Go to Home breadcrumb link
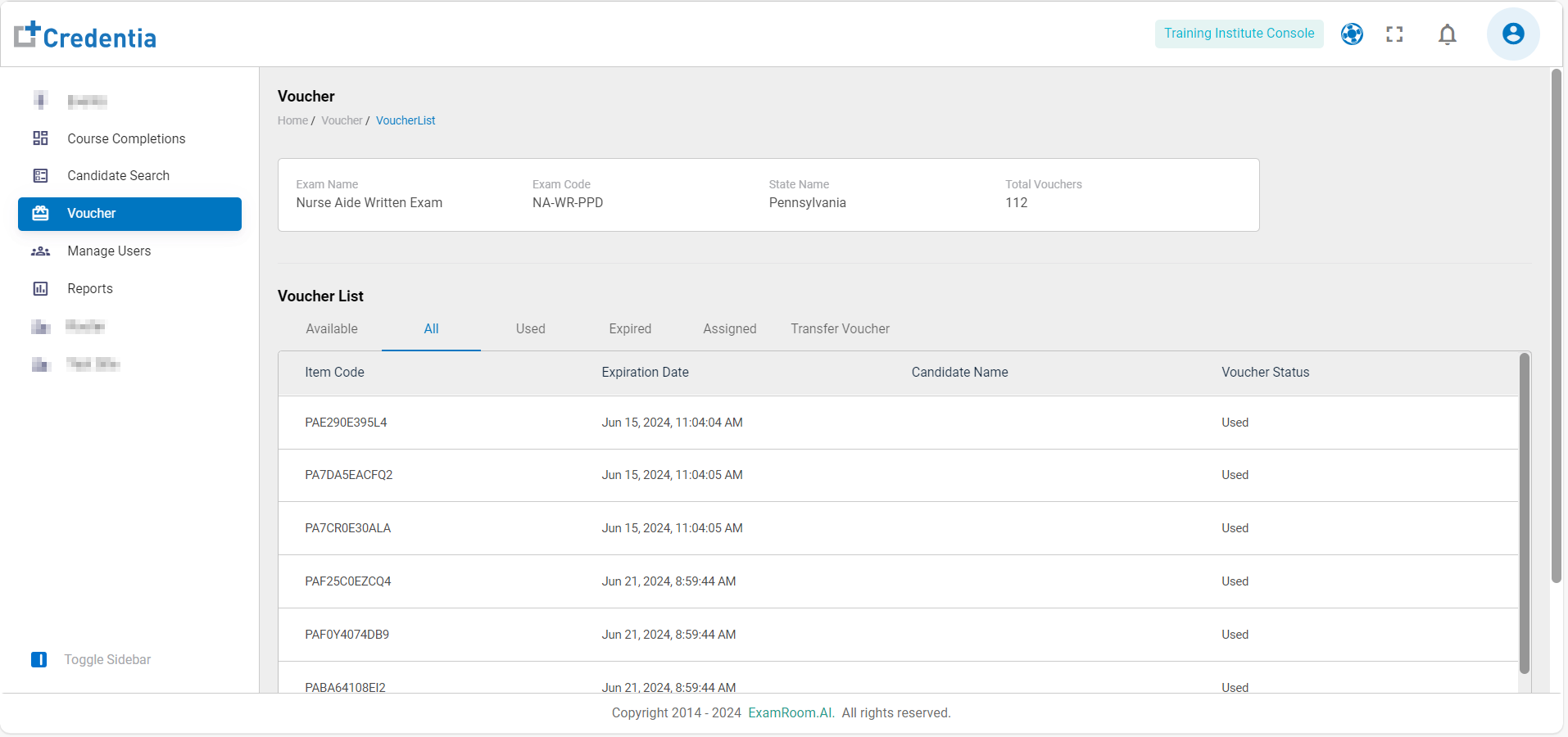The height and width of the screenshot is (737, 1568). (x=292, y=120)
